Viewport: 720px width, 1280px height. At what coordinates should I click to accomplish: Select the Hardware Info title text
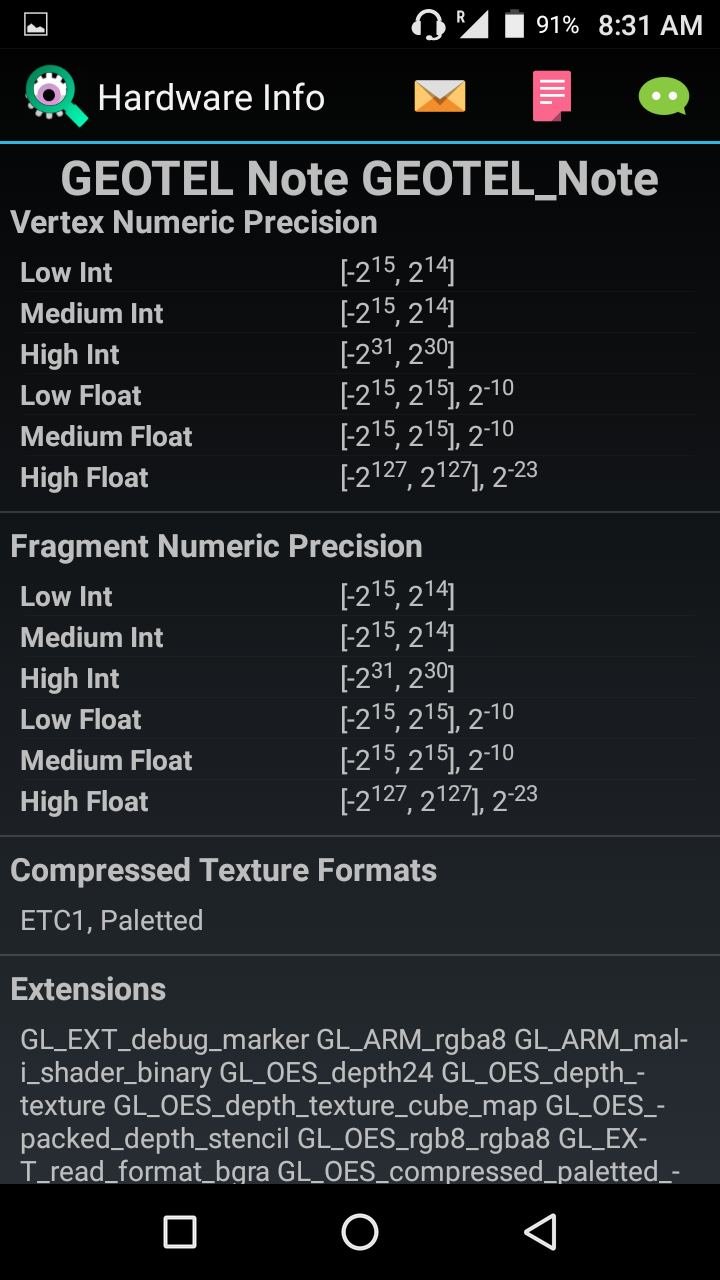click(x=211, y=98)
